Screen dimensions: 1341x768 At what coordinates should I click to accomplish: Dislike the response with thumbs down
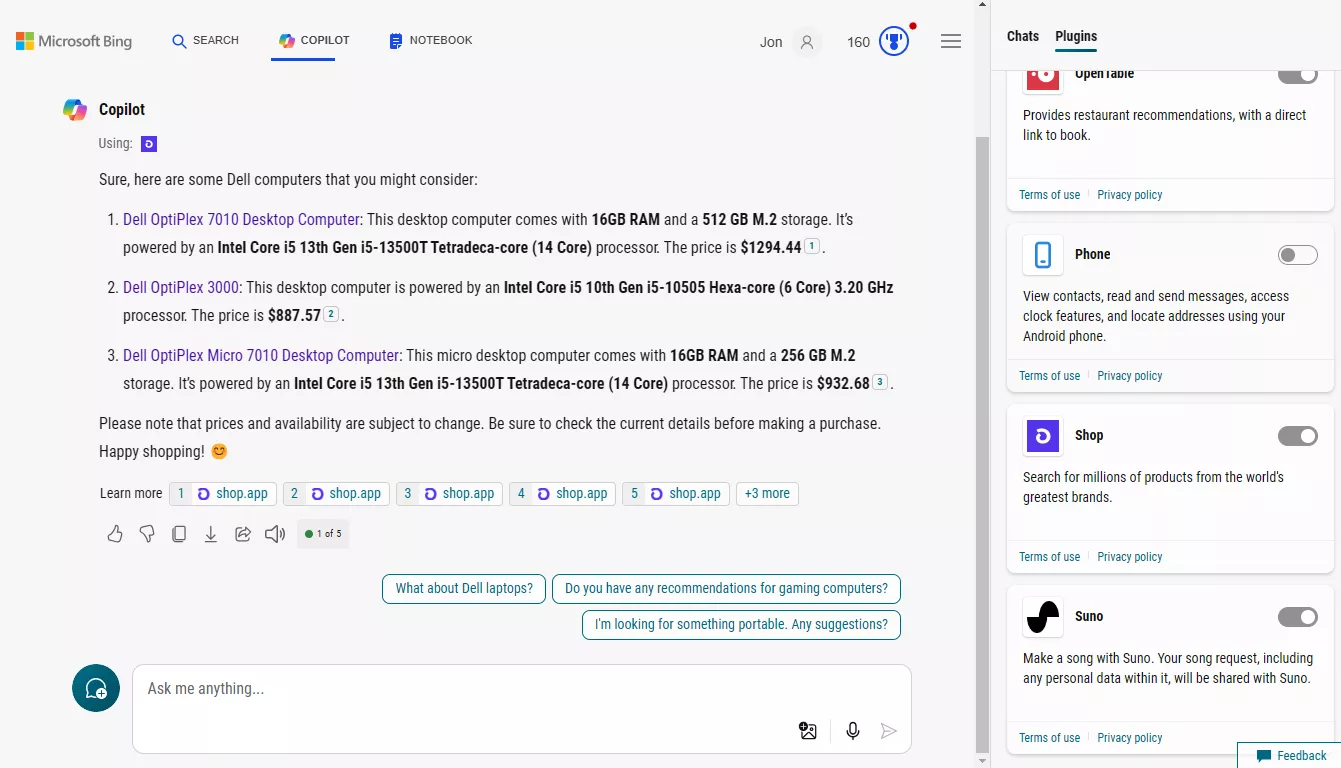click(x=147, y=534)
